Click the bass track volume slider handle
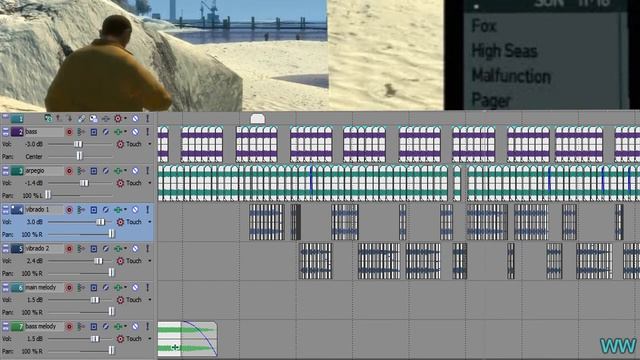Screen dimensions: 640x360 pos(78,144)
